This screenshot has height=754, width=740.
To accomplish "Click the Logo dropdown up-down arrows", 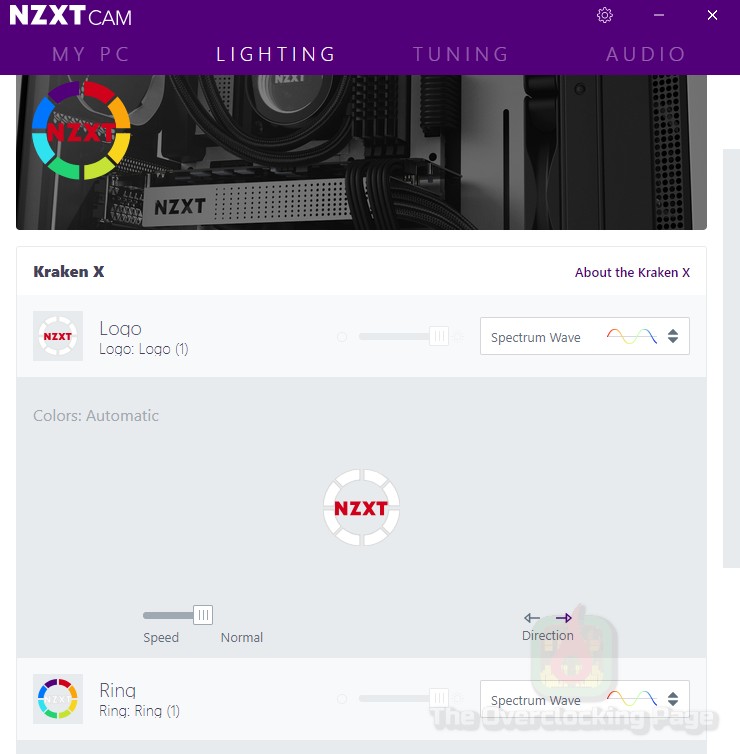I will click(x=673, y=336).
